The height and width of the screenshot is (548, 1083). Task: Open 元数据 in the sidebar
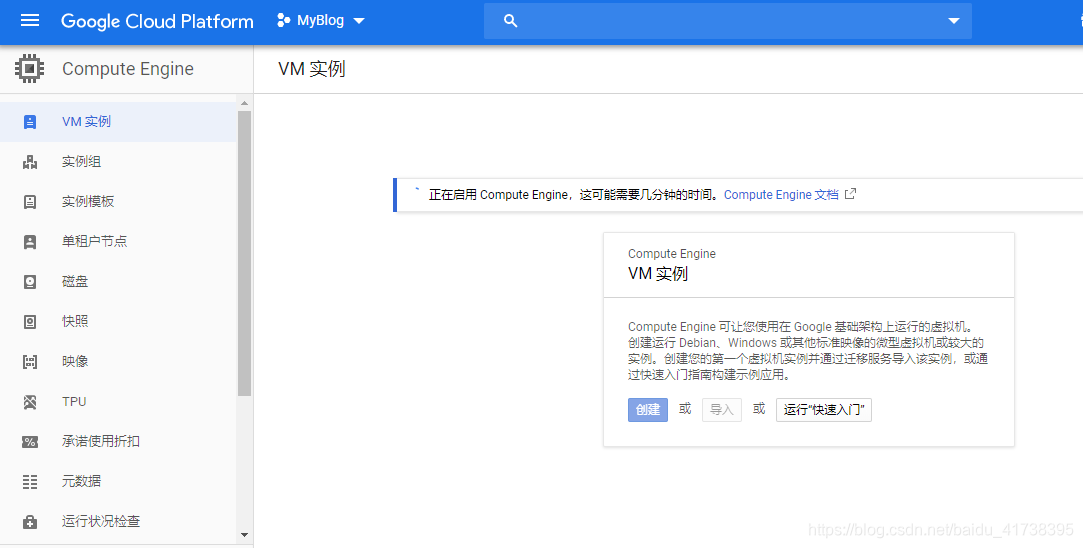coord(118,482)
